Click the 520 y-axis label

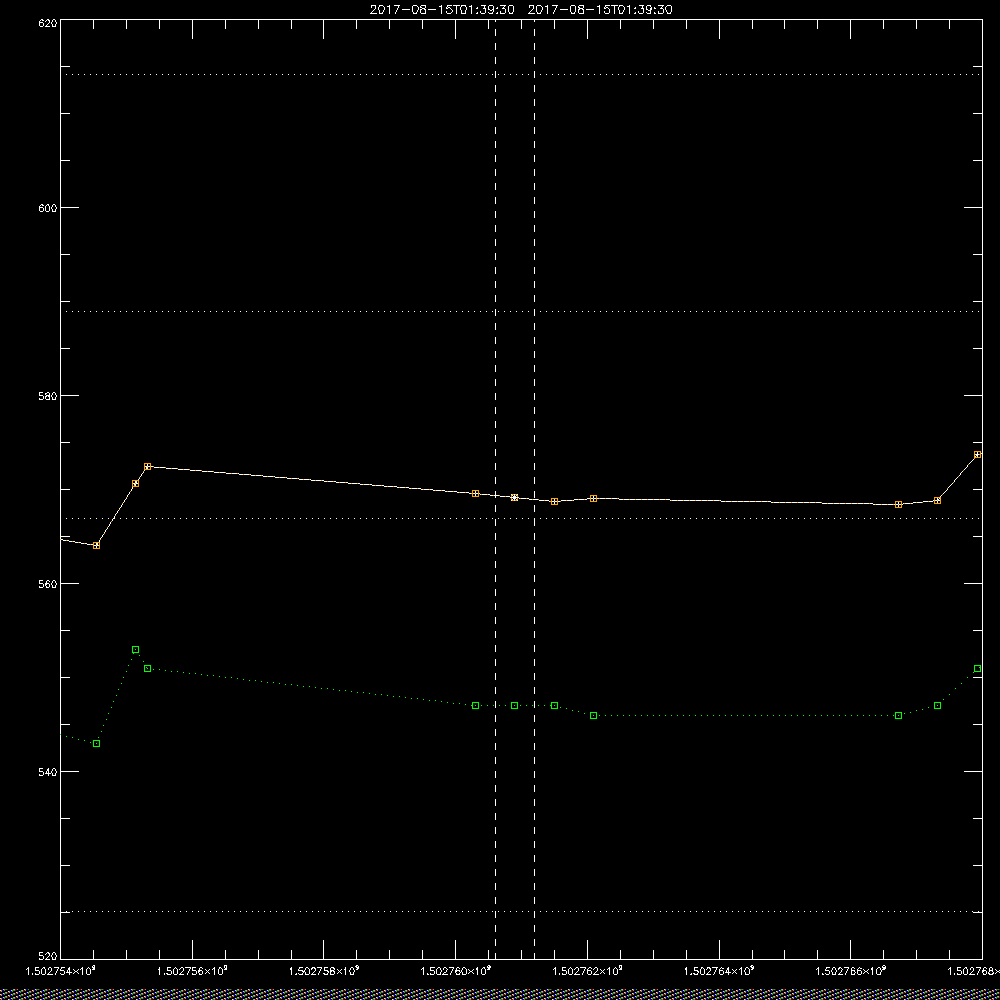tap(48, 956)
